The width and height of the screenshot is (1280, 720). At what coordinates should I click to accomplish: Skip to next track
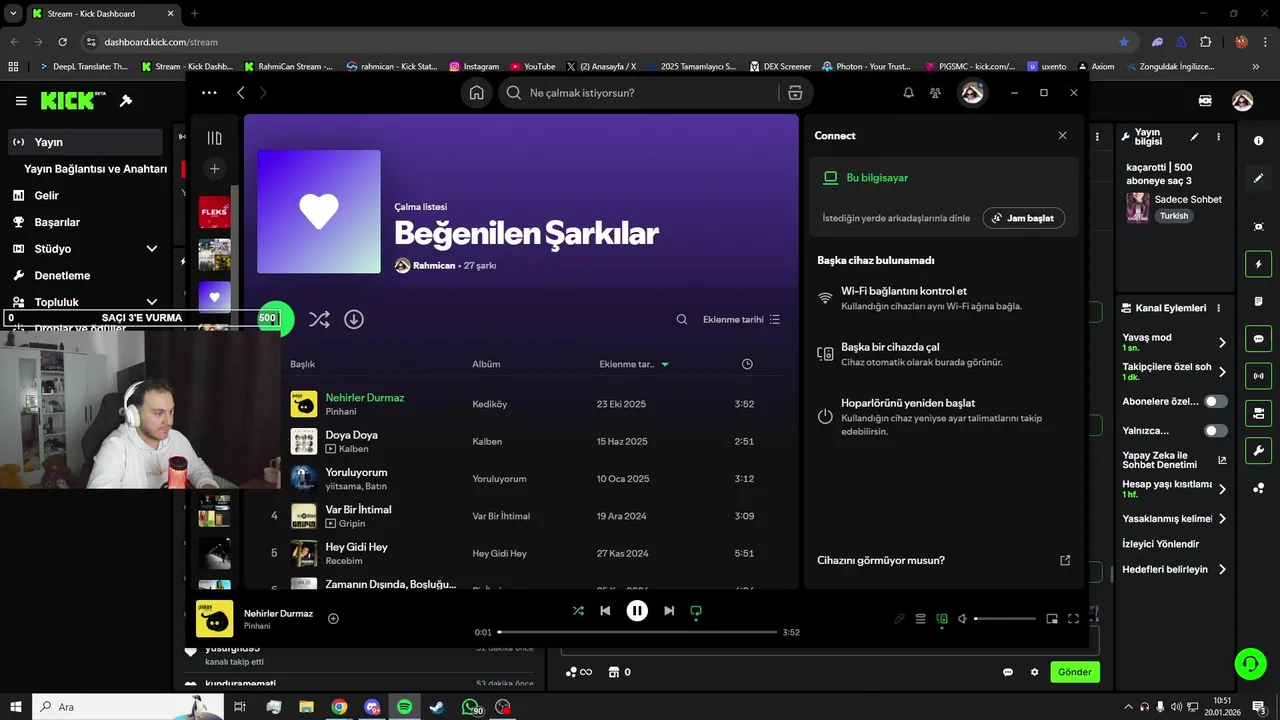point(669,610)
